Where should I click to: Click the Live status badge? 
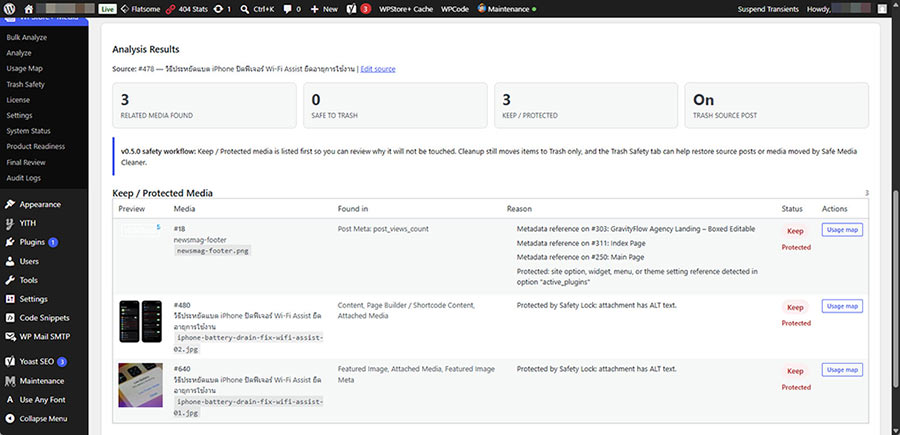coord(106,9)
